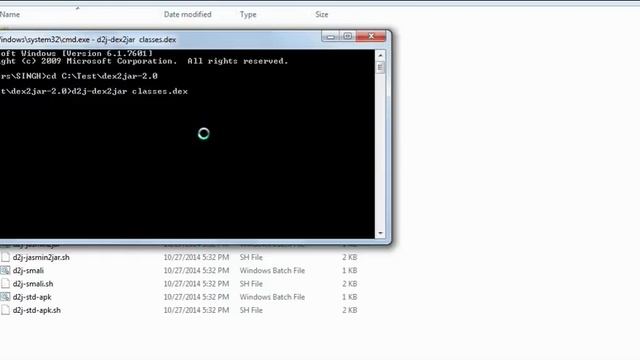The height and width of the screenshot is (360, 640).
Task: Click the d2j-dex2jar classes.dex command line
Action: tap(94, 91)
